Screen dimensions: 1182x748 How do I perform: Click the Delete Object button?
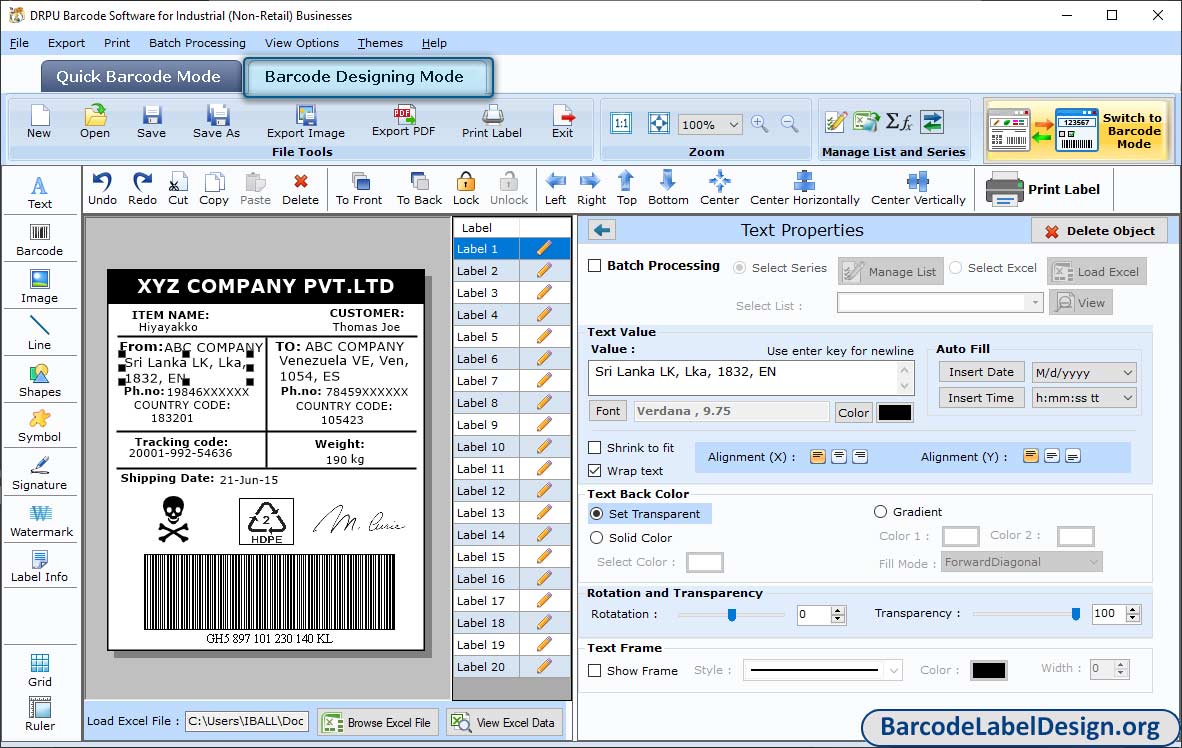[x=1099, y=231]
